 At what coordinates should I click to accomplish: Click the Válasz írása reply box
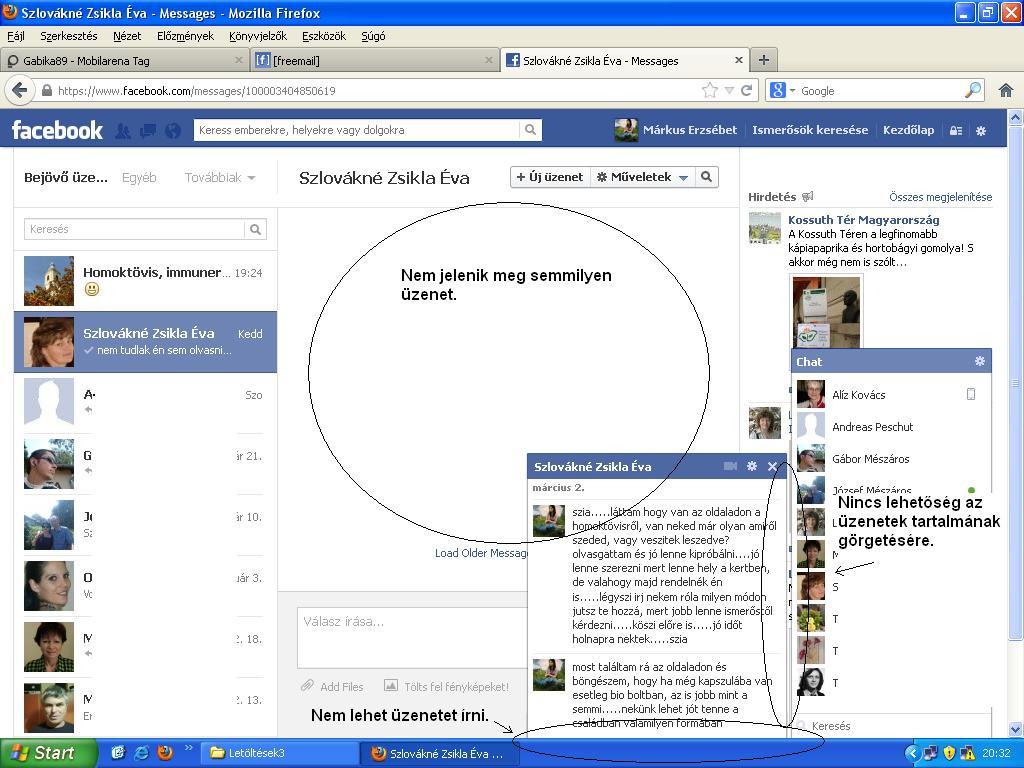pyautogui.click(x=412, y=637)
